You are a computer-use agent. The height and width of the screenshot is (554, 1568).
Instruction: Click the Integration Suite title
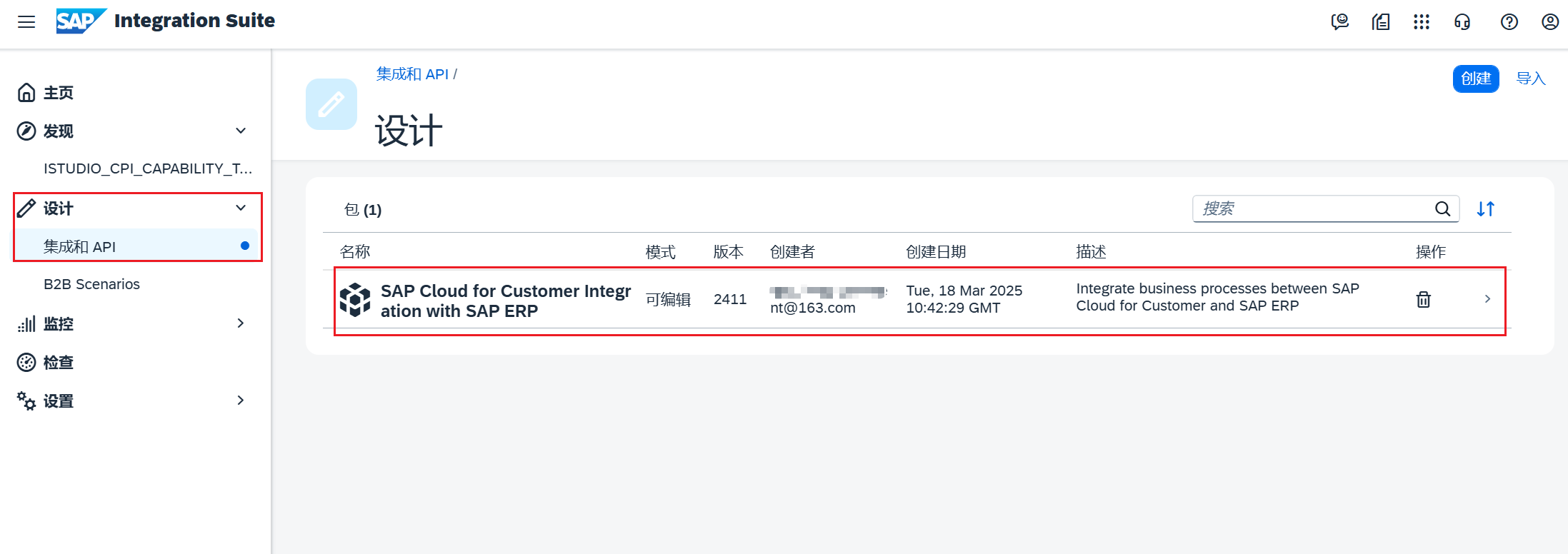pos(194,21)
